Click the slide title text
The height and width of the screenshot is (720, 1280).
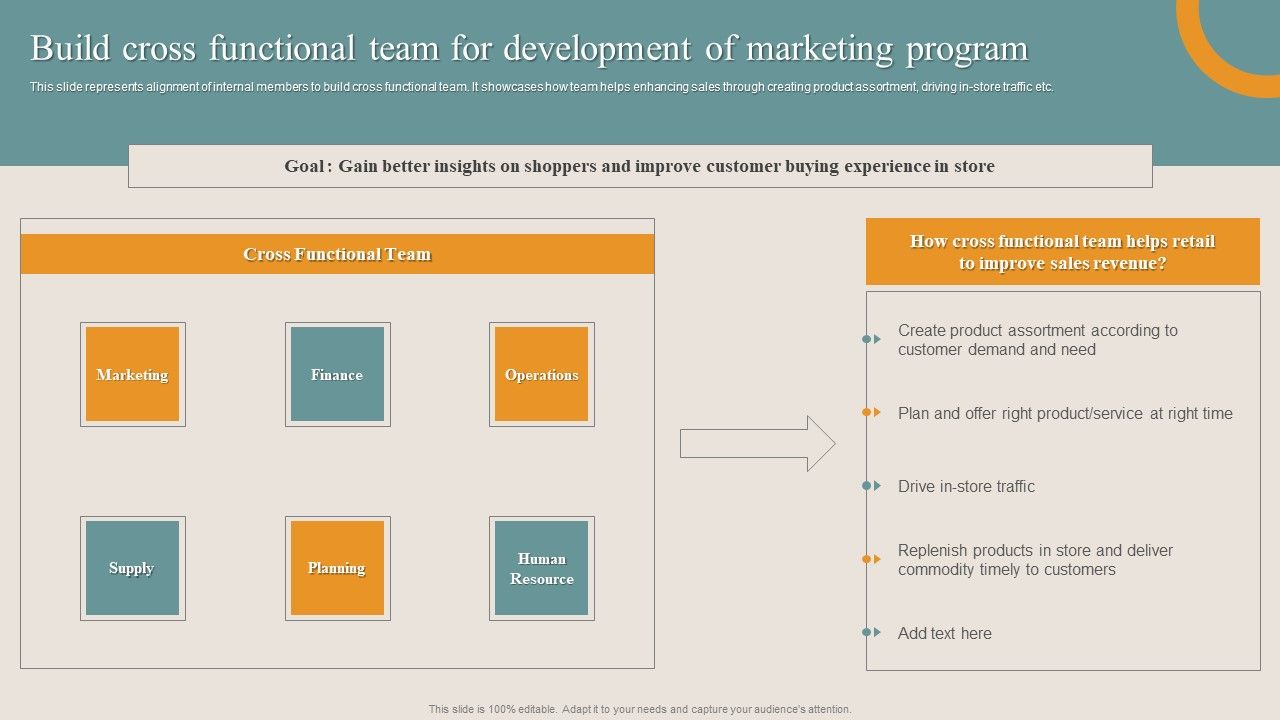pyautogui.click(x=530, y=47)
